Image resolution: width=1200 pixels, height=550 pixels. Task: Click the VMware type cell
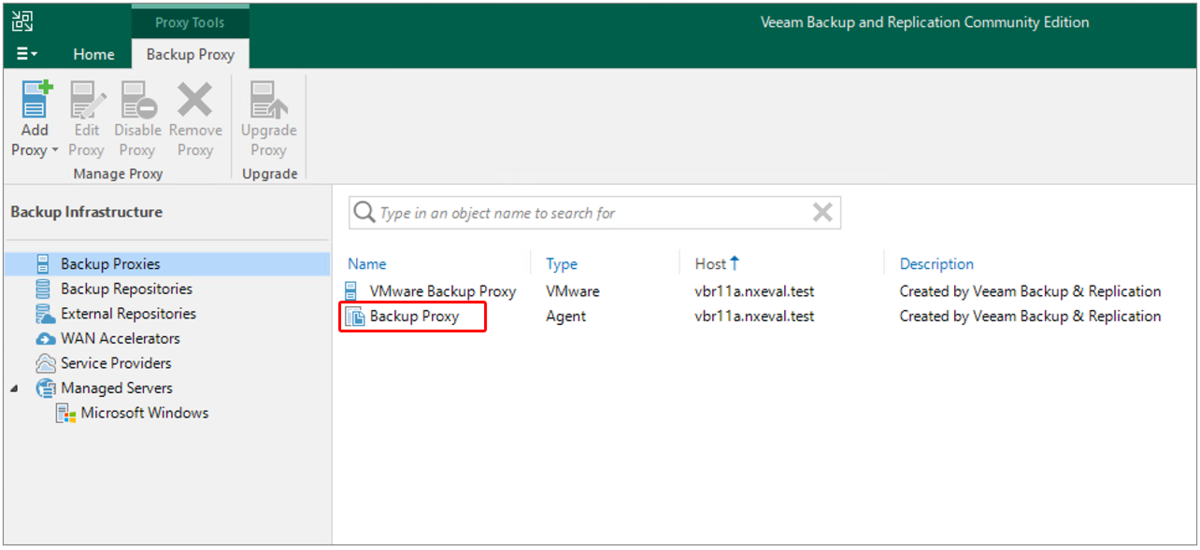pos(573,292)
